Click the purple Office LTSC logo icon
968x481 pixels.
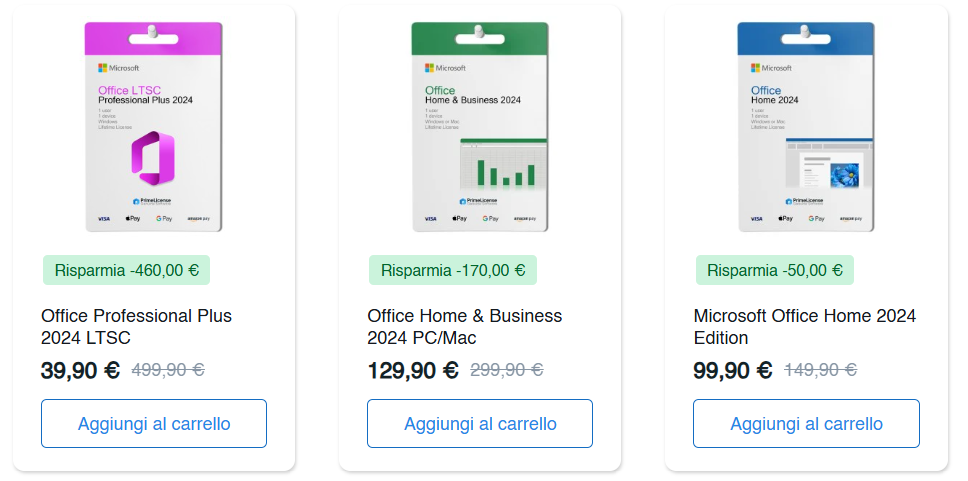click(x=153, y=157)
